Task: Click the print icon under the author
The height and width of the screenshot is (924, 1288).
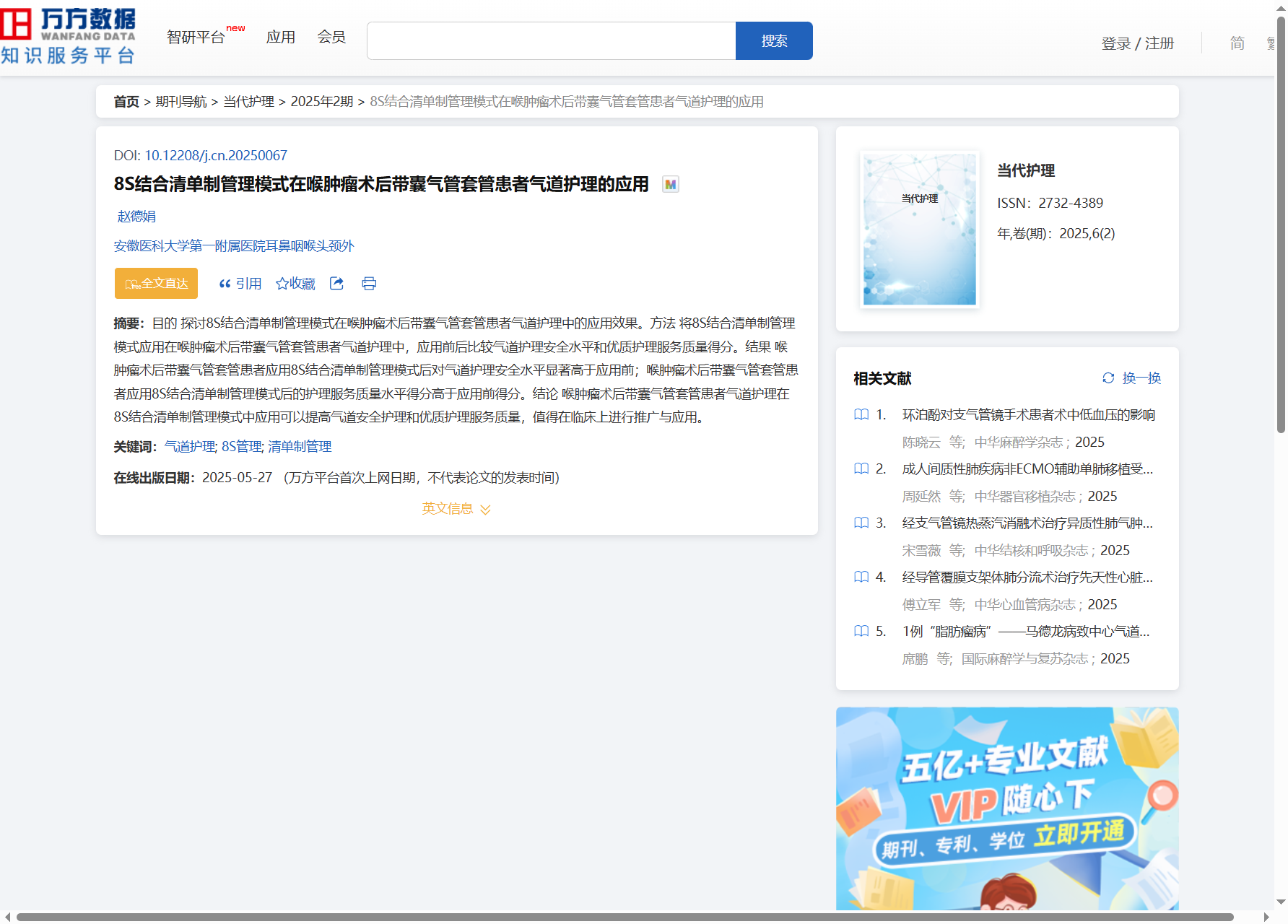Action: (369, 283)
